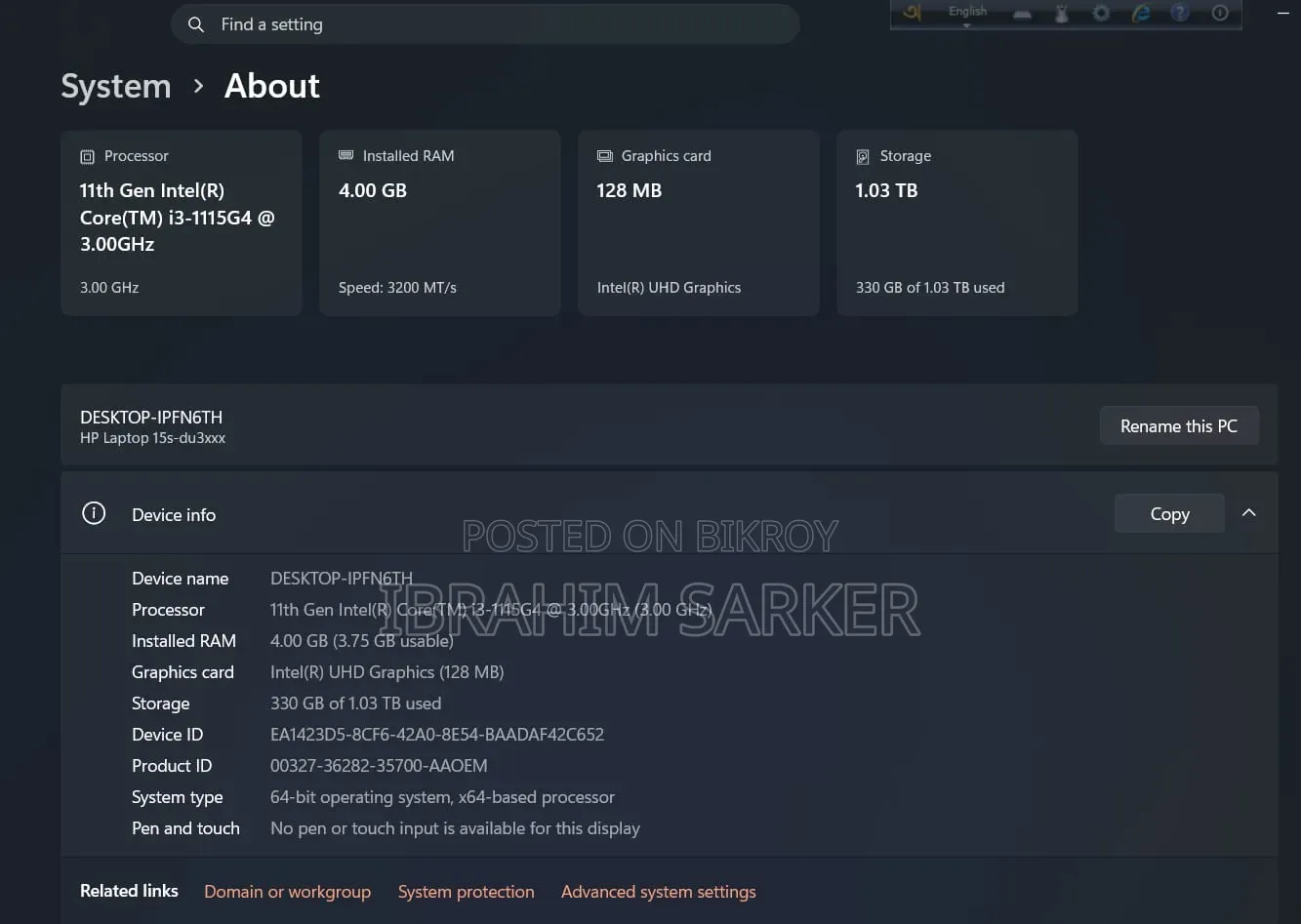Click the Device info section header label
Screen dimensions: 1301x924
point(174,514)
